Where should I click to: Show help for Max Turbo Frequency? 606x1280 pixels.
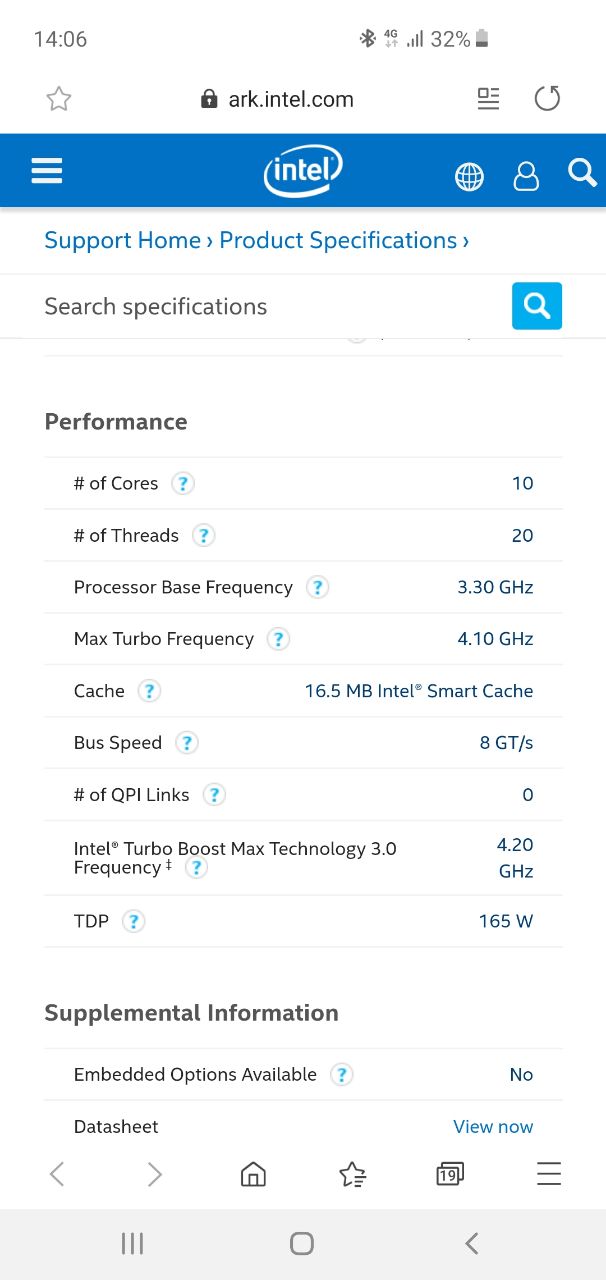[x=278, y=639]
